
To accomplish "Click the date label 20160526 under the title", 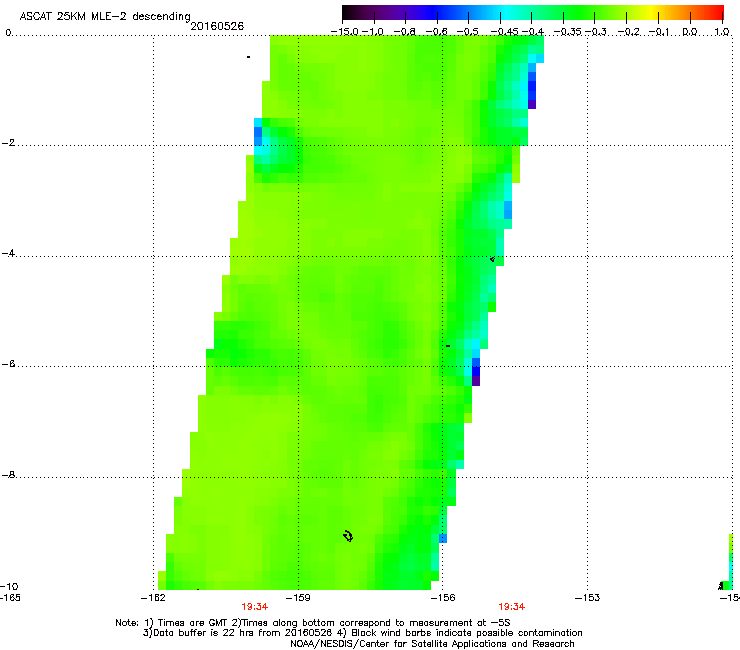I will coord(217,26).
